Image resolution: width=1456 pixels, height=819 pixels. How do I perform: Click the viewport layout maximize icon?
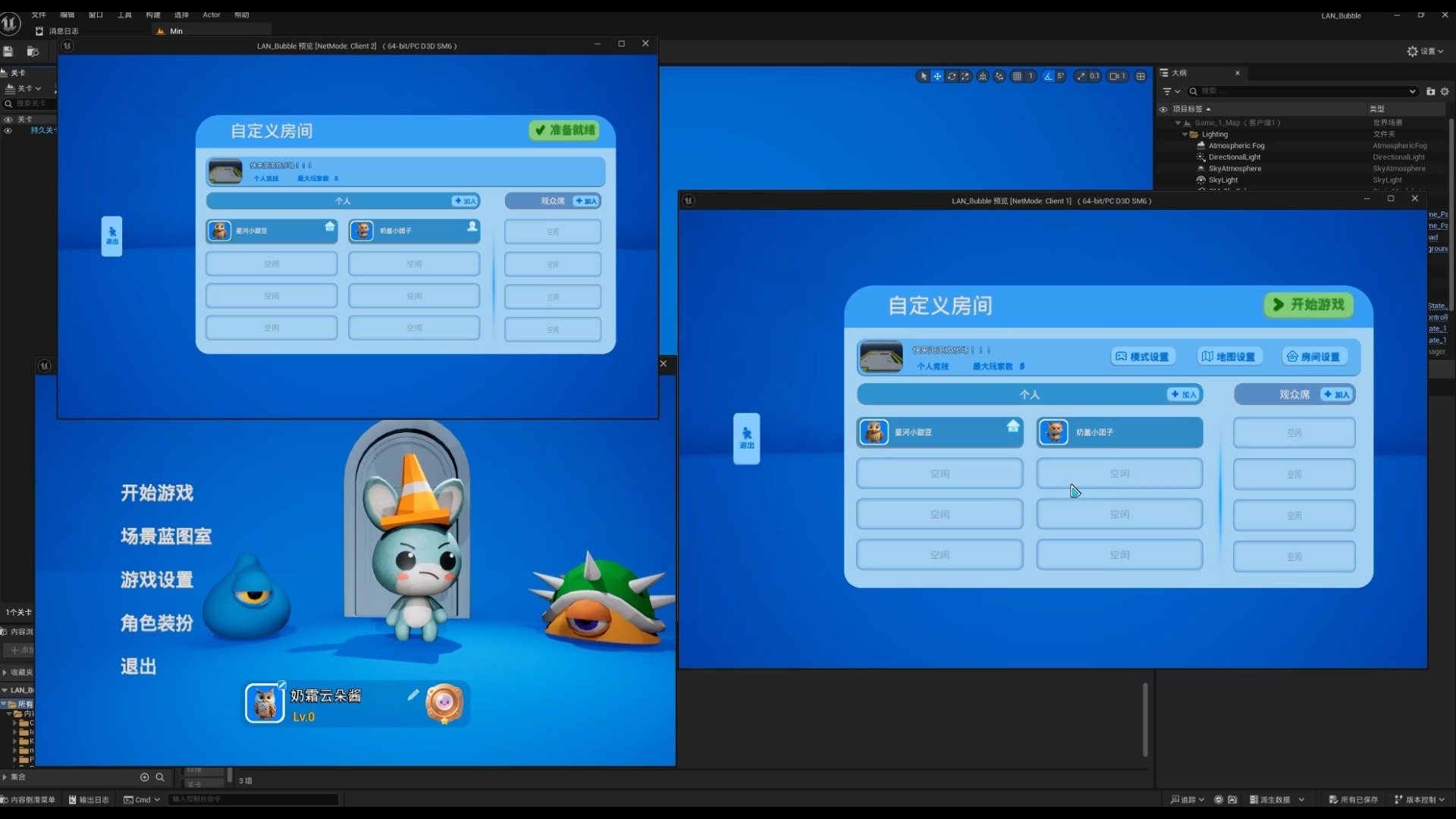1141,76
